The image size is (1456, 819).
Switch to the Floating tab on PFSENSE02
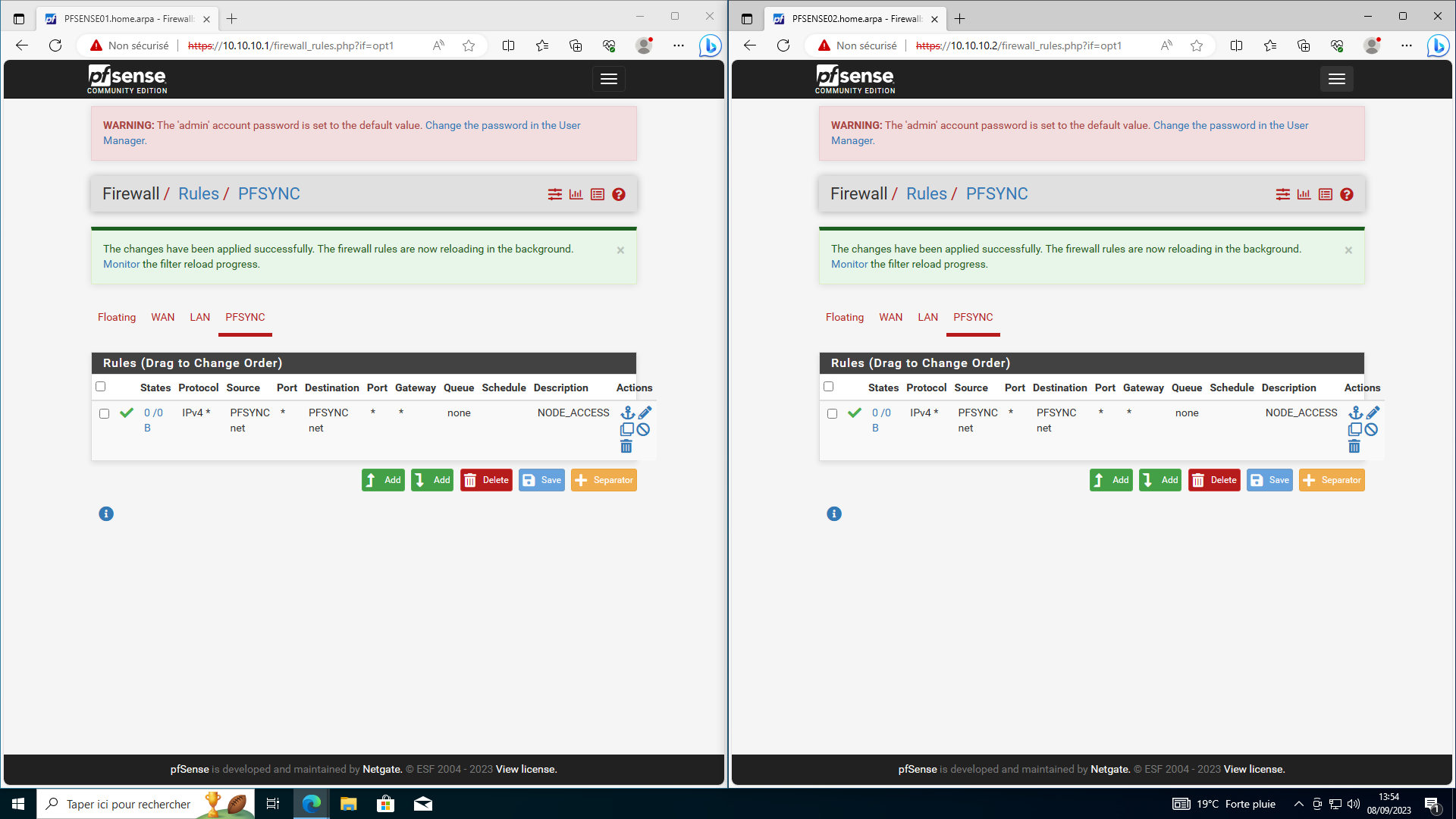(844, 317)
